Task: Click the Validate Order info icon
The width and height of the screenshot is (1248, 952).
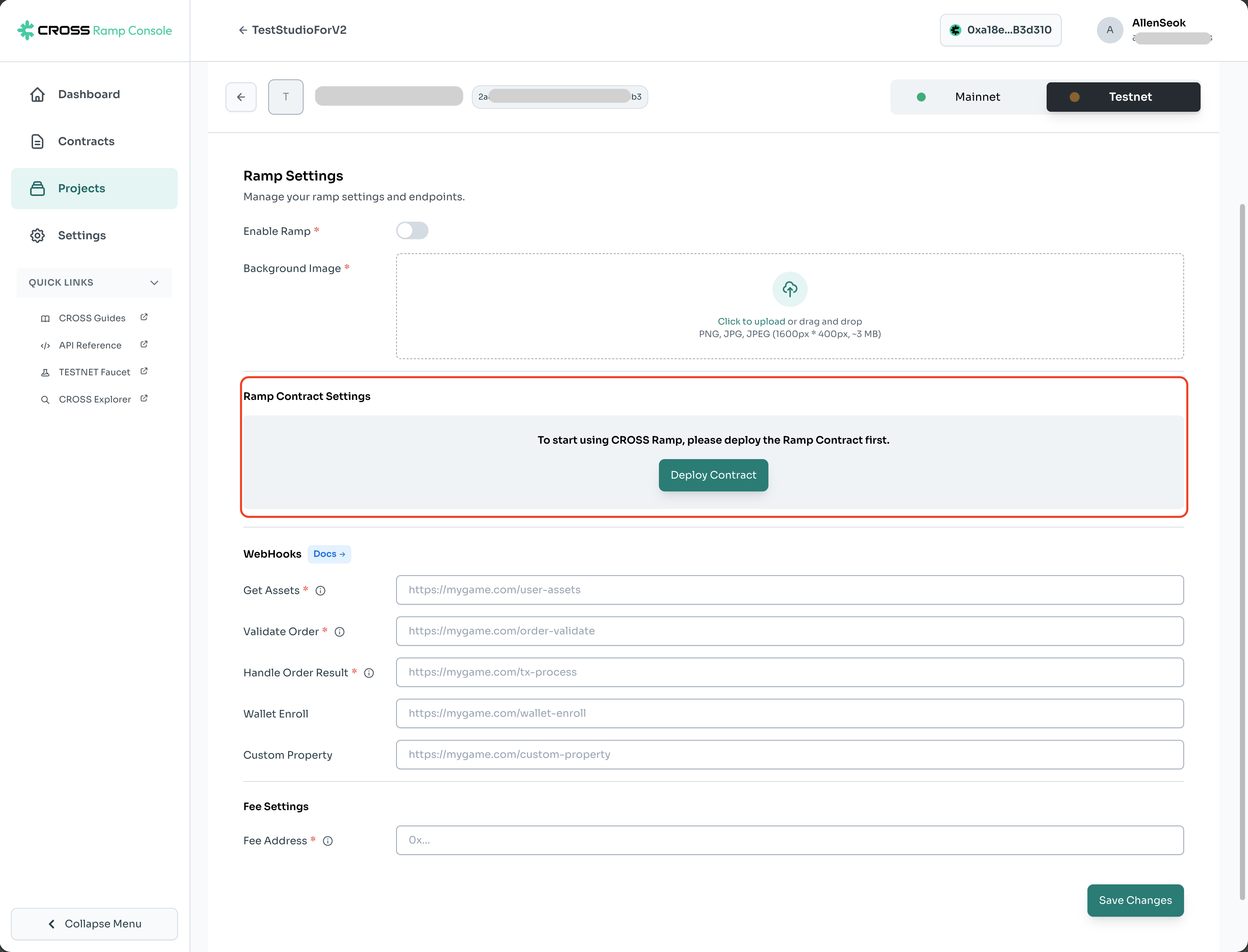Action: 339,632
